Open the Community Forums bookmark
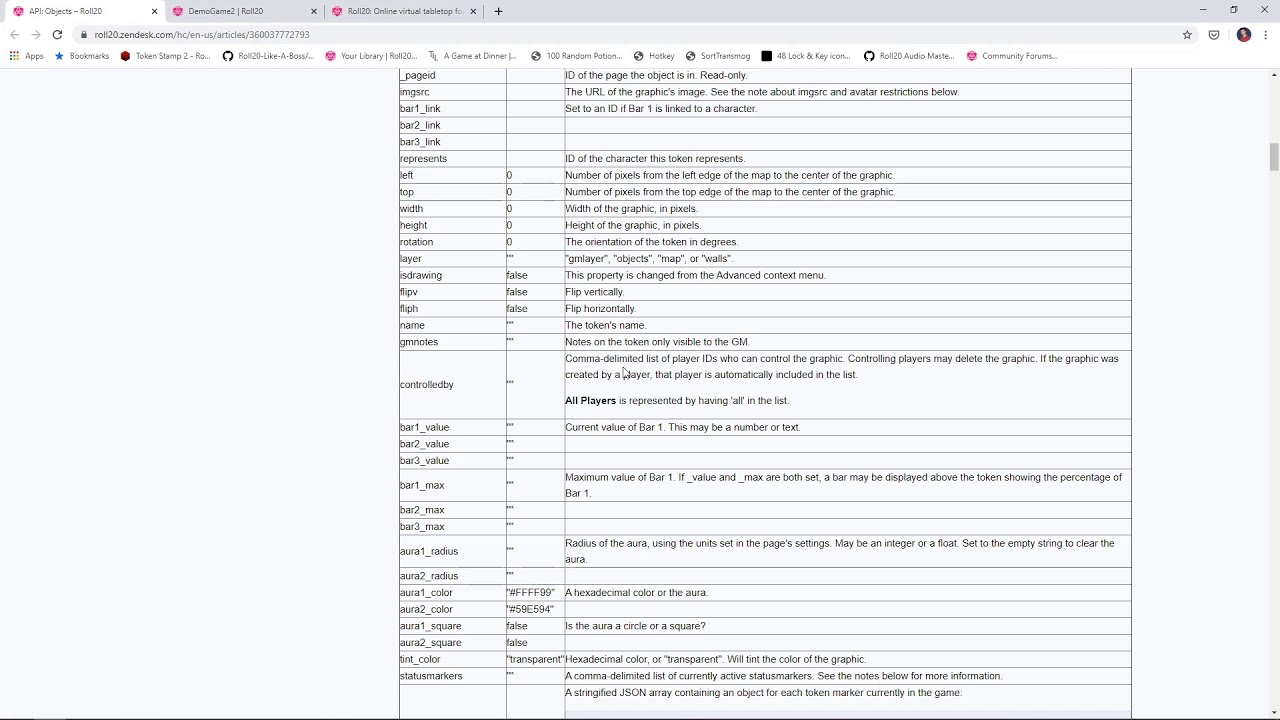 (x=1011, y=56)
